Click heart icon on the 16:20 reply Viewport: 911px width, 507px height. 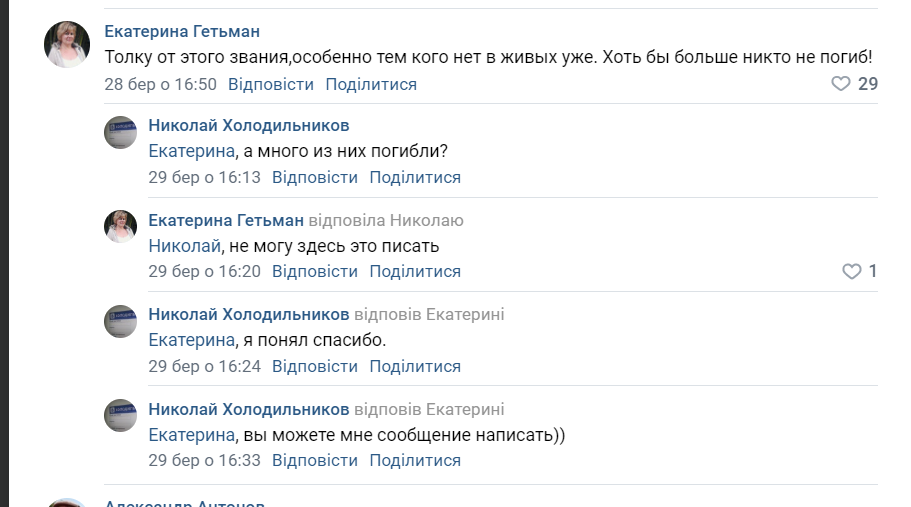coord(851,271)
